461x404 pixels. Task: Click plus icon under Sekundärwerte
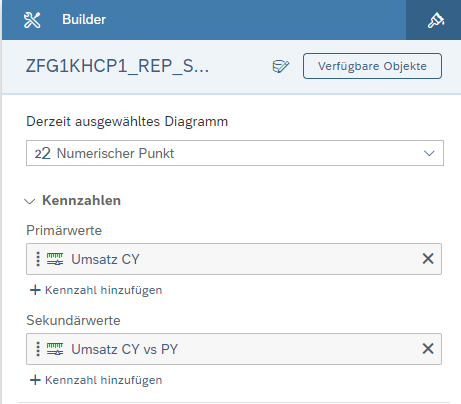35,380
